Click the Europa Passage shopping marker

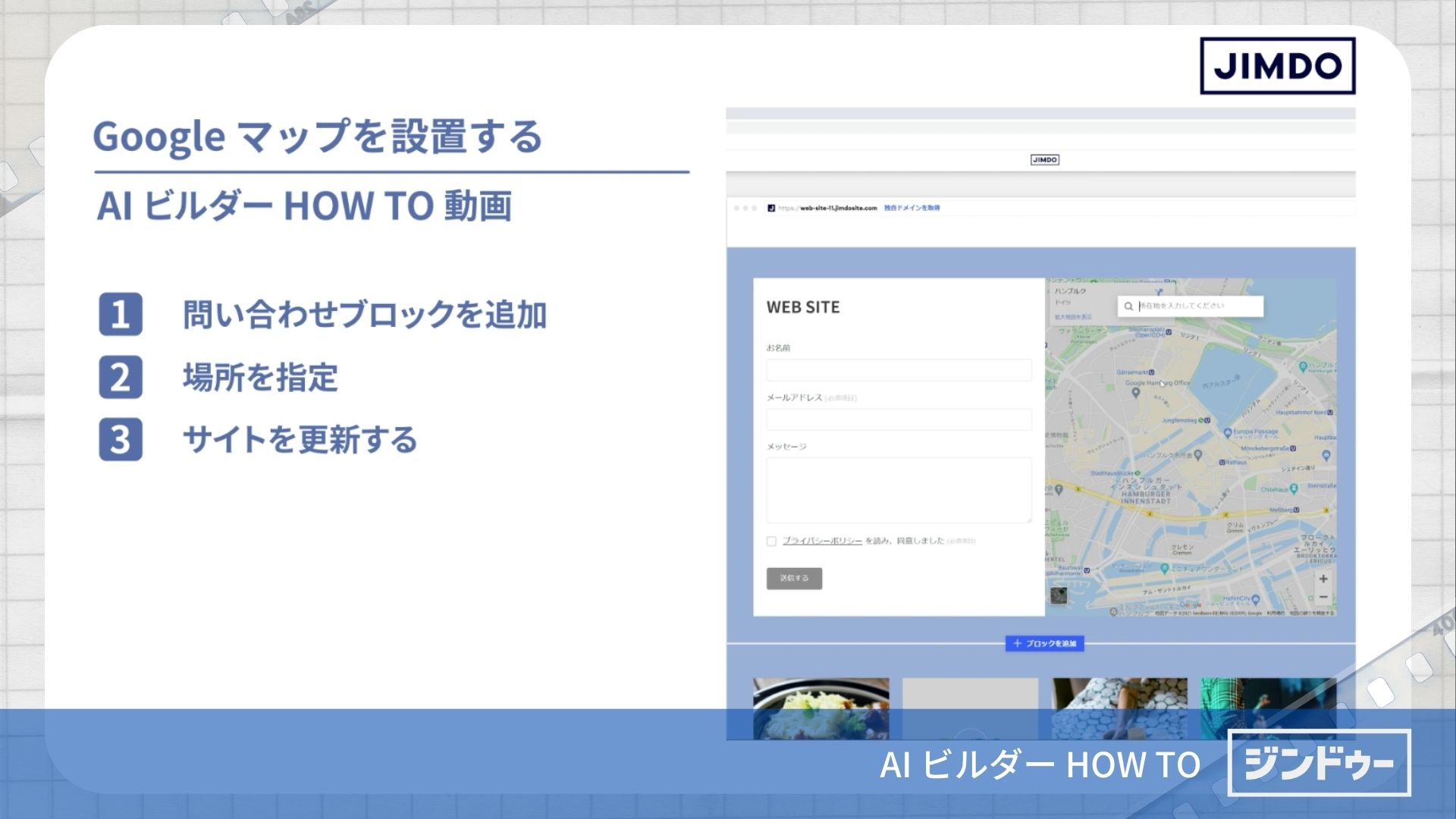pos(1228,433)
